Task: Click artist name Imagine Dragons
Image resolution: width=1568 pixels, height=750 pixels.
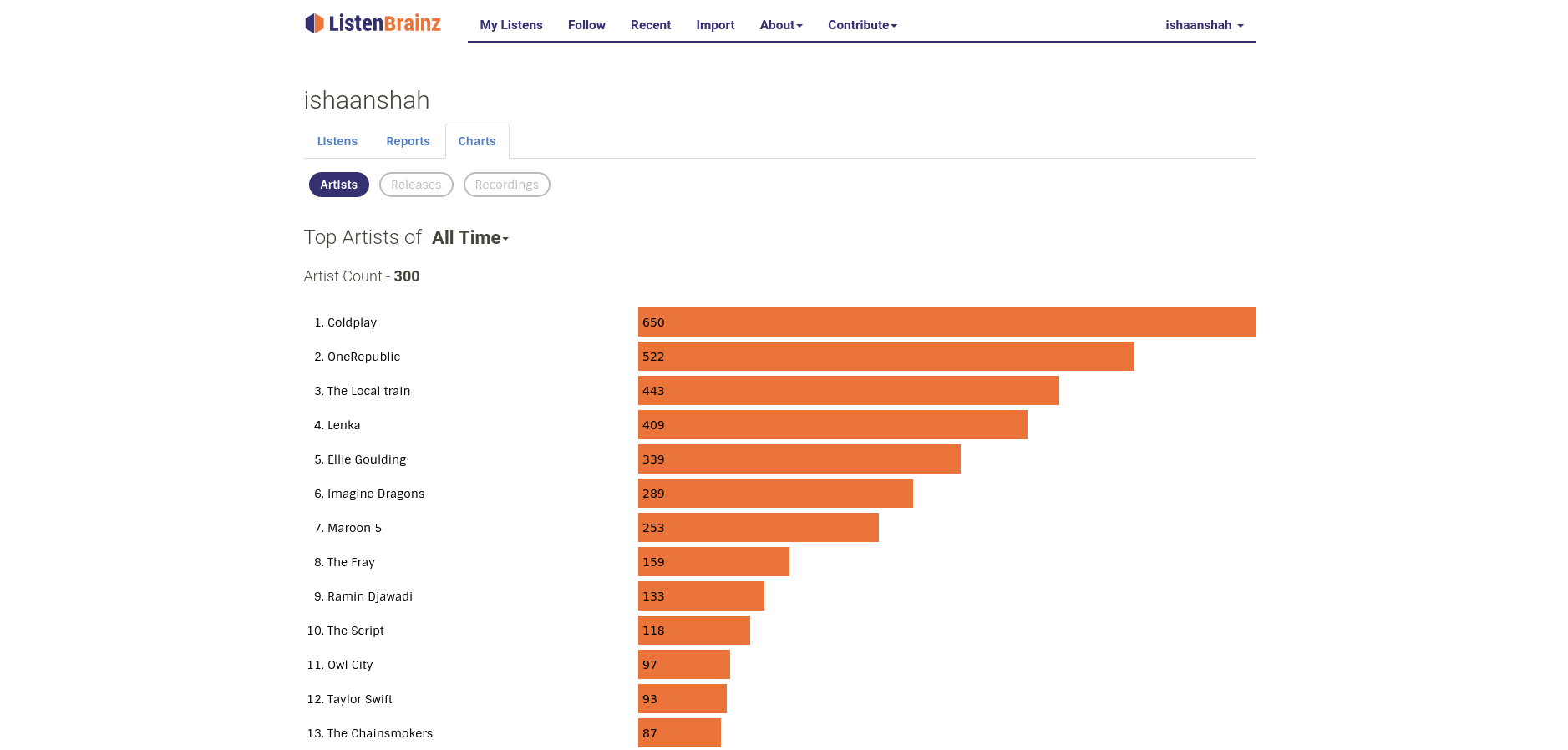Action: [x=376, y=494]
